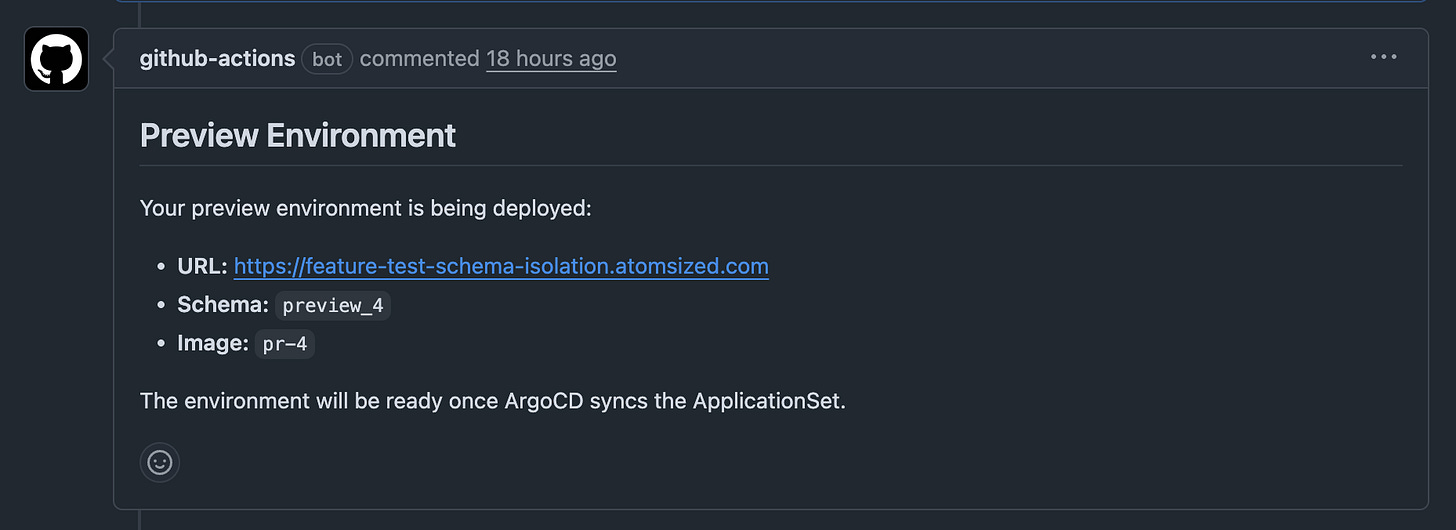Click the word "commented" in comment header
The height and width of the screenshot is (530, 1456).
420,59
